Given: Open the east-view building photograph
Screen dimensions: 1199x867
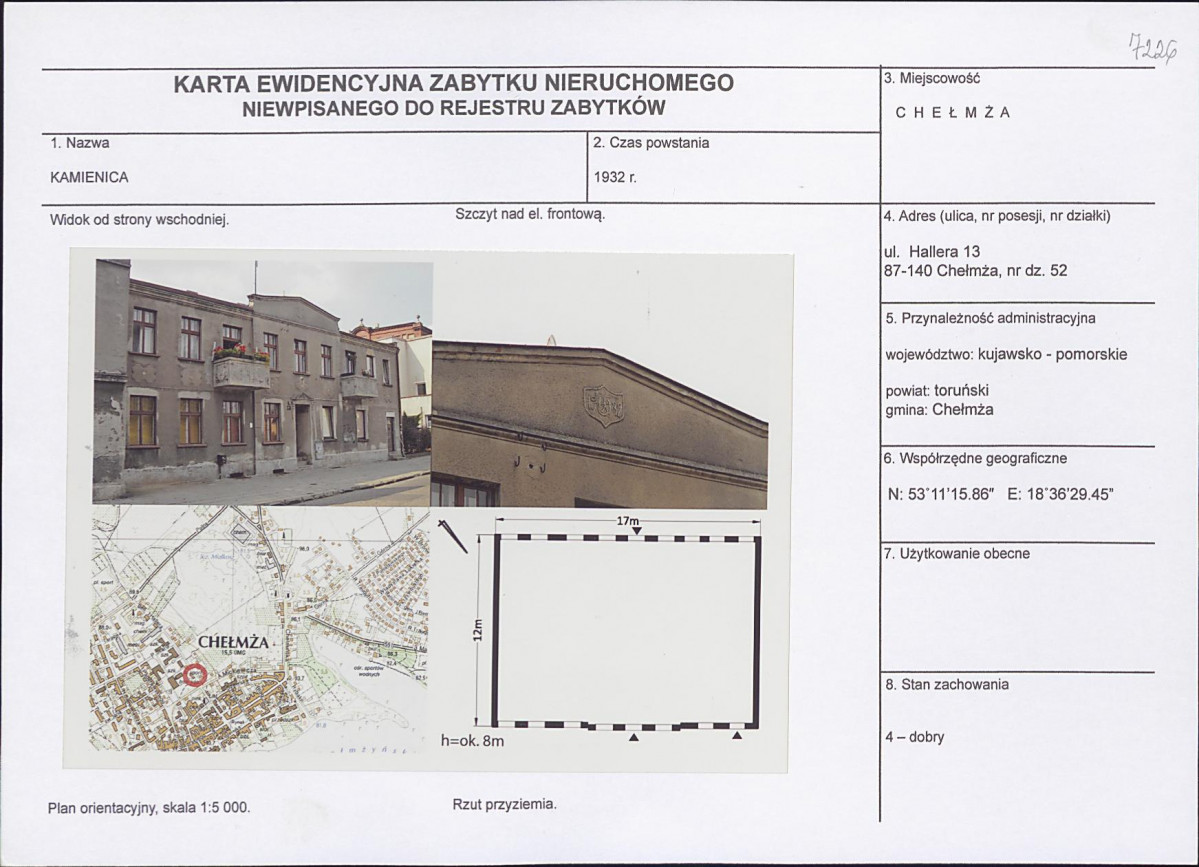Looking at the screenshot, I should (262, 382).
